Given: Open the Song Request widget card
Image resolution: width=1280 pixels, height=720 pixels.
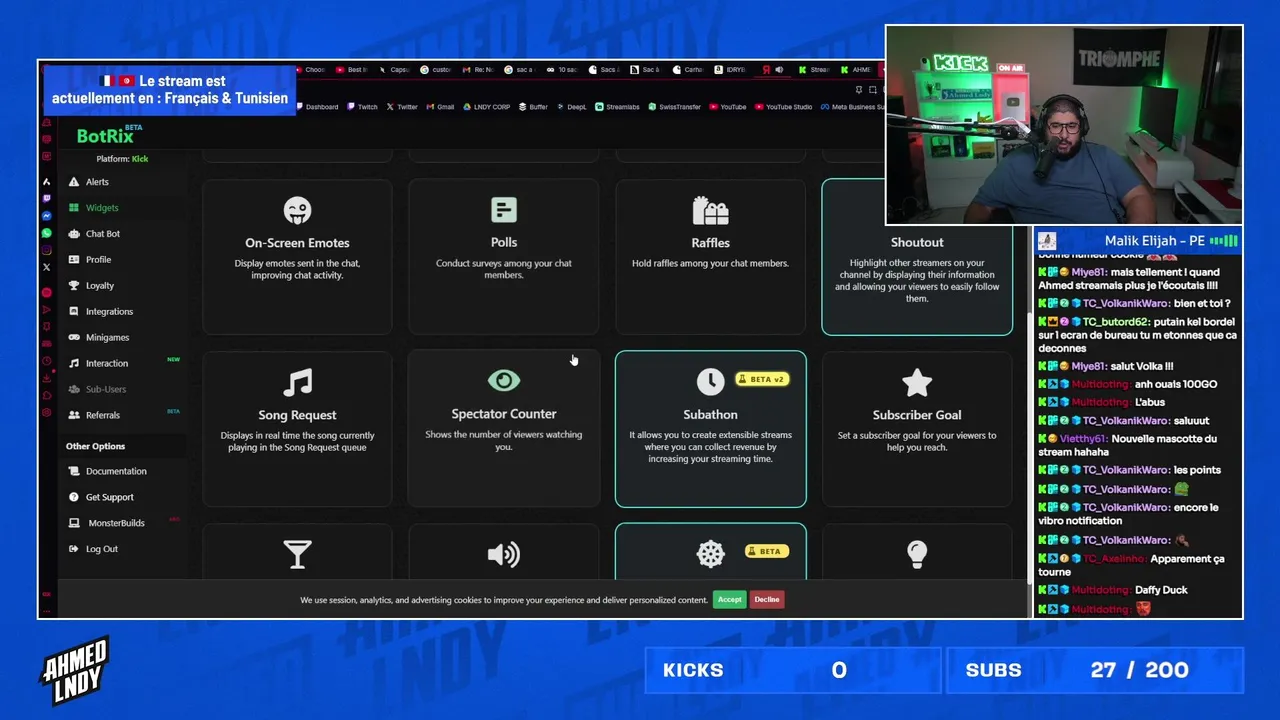Looking at the screenshot, I should [x=297, y=429].
